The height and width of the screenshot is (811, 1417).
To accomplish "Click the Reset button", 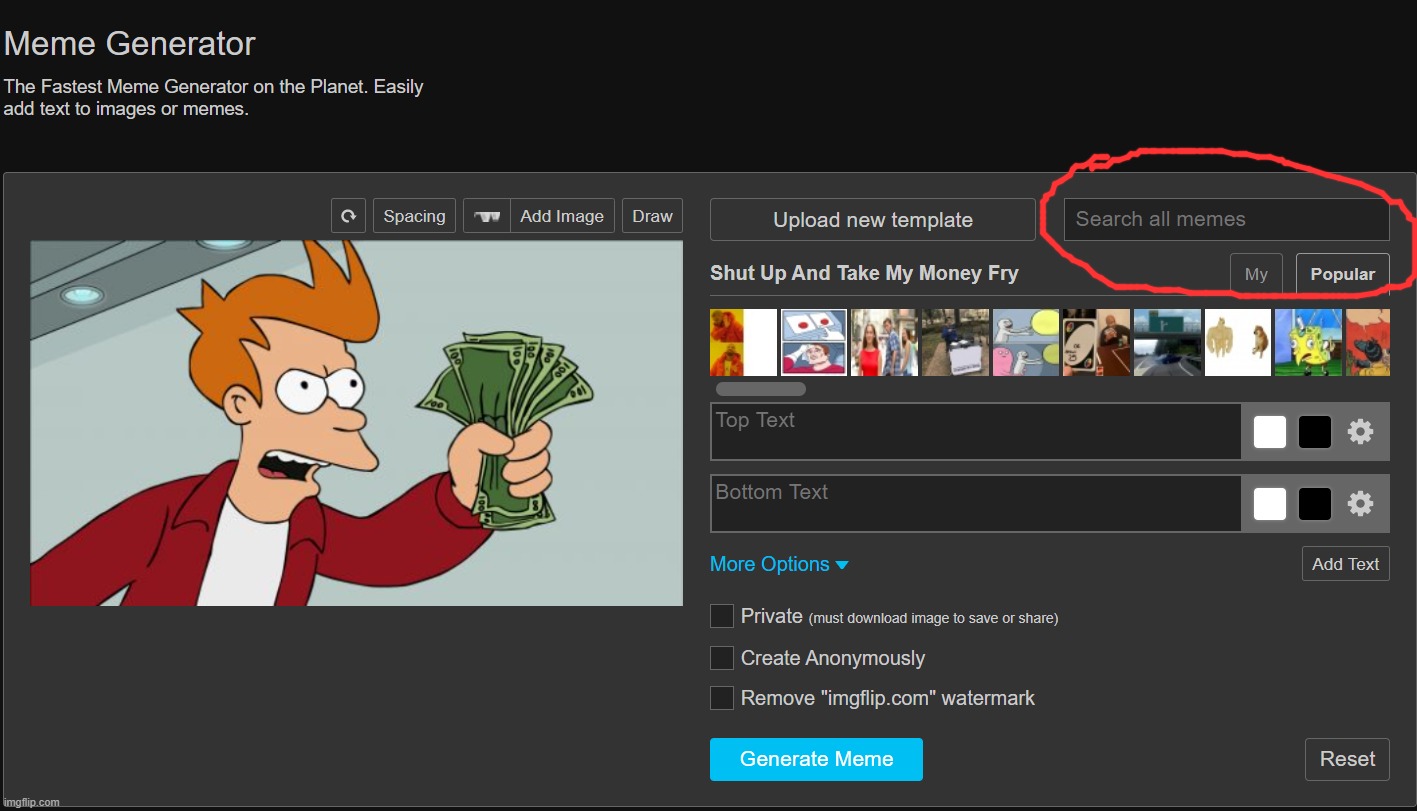I will (1347, 759).
